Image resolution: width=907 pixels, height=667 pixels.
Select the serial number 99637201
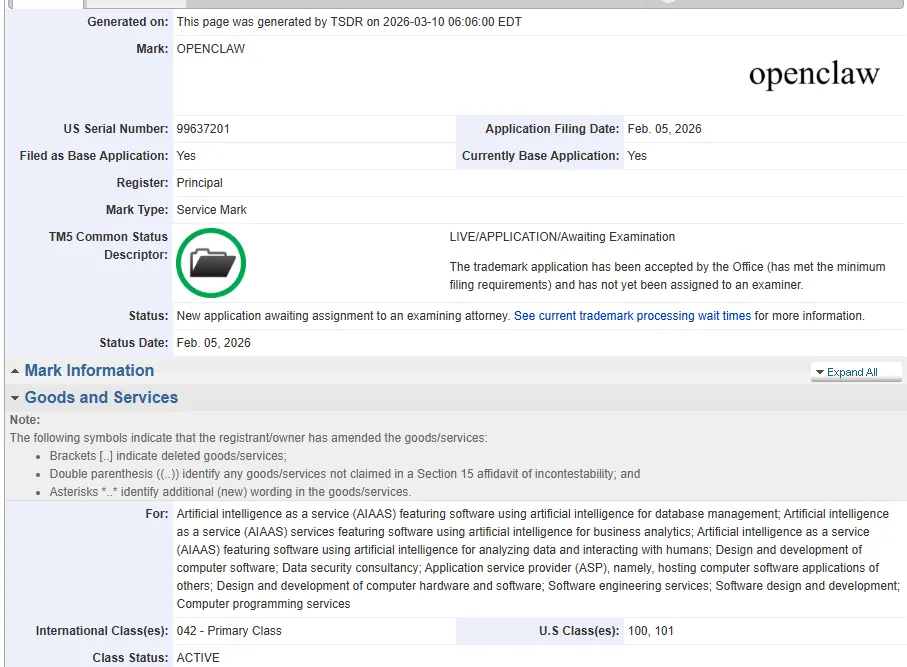(203, 129)
